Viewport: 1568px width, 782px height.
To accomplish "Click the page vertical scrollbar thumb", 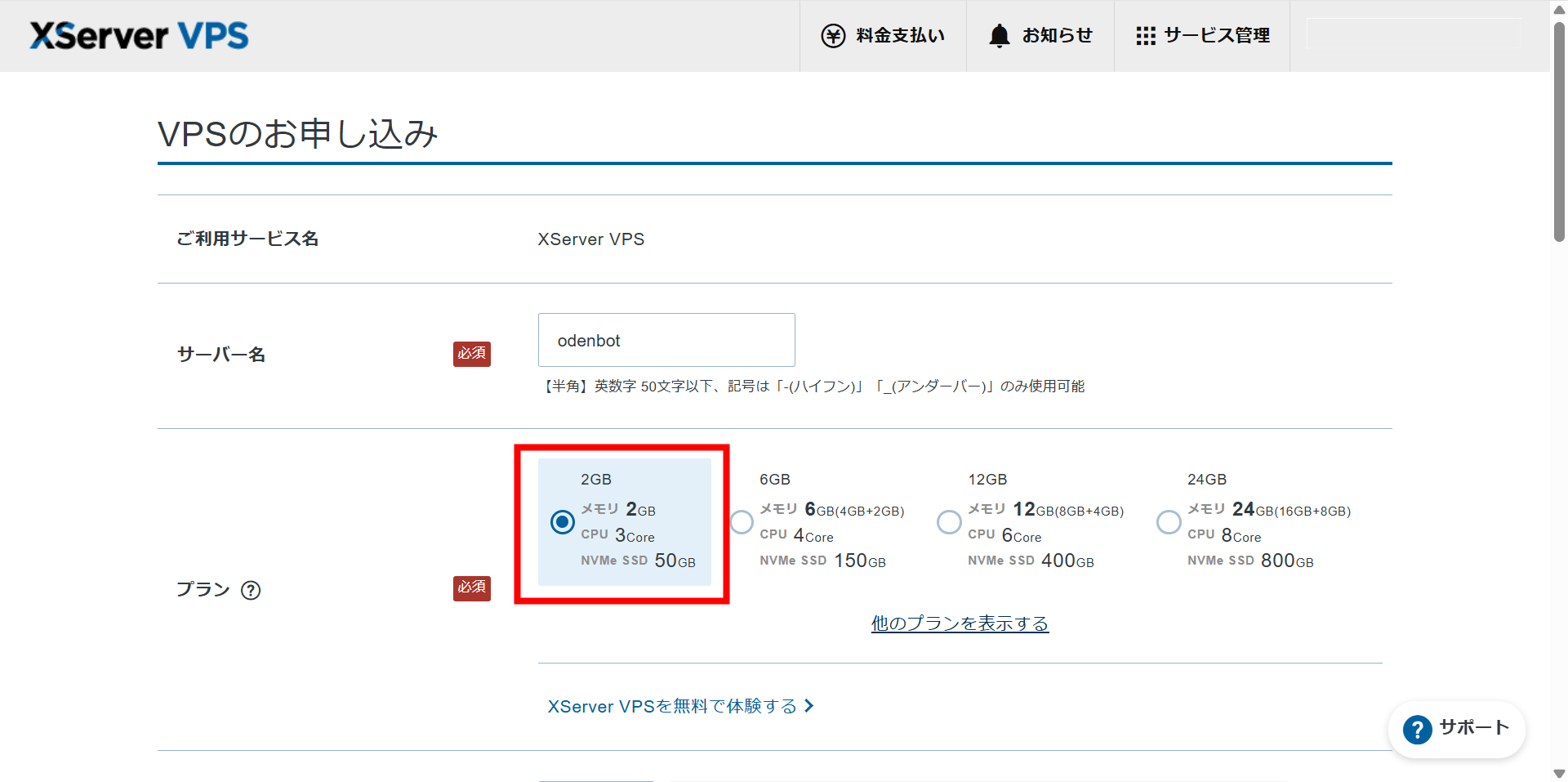I will click(x=1559, y=131).
